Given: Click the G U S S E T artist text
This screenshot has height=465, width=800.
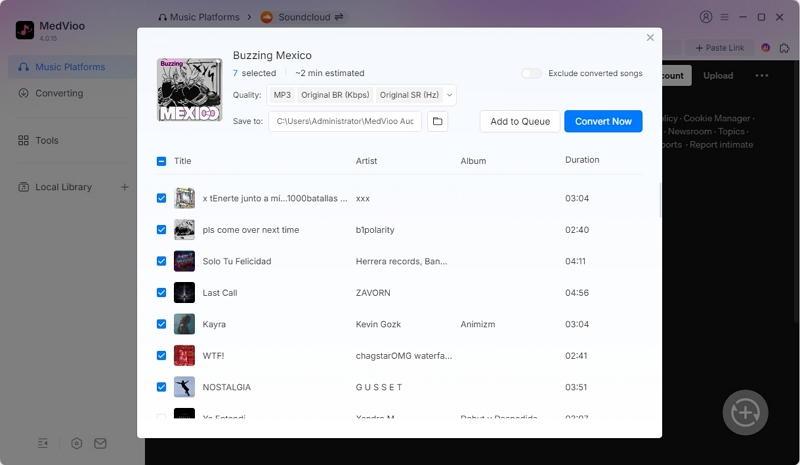Looking at the screenshot, I should [379, 387].
